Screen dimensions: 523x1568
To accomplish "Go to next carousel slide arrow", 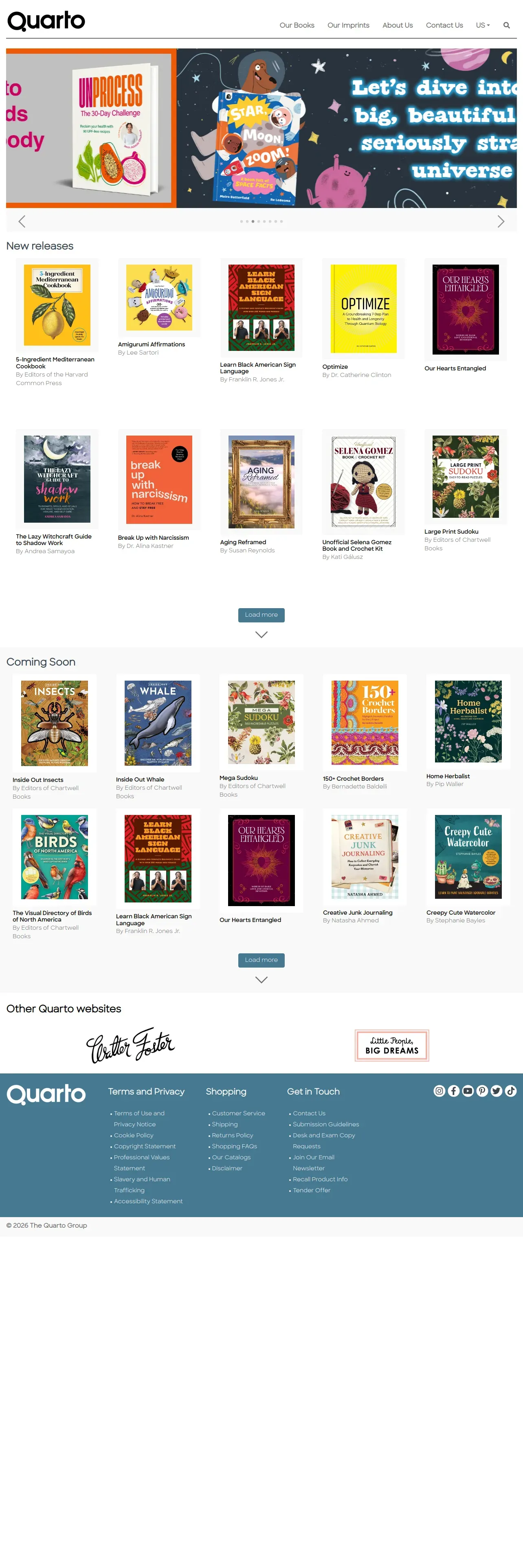I will coord(501,221).
